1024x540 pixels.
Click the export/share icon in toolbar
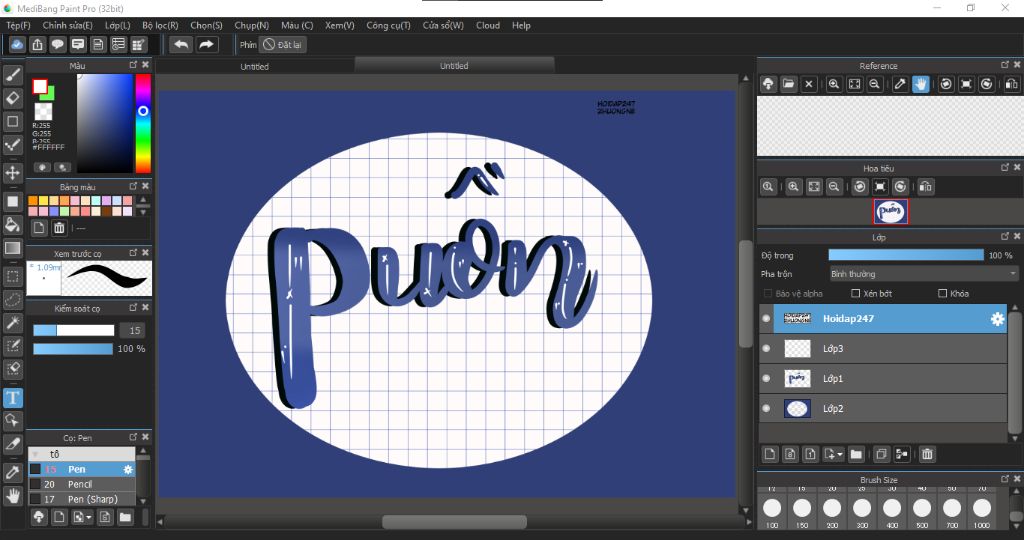[x=38, y=44]
